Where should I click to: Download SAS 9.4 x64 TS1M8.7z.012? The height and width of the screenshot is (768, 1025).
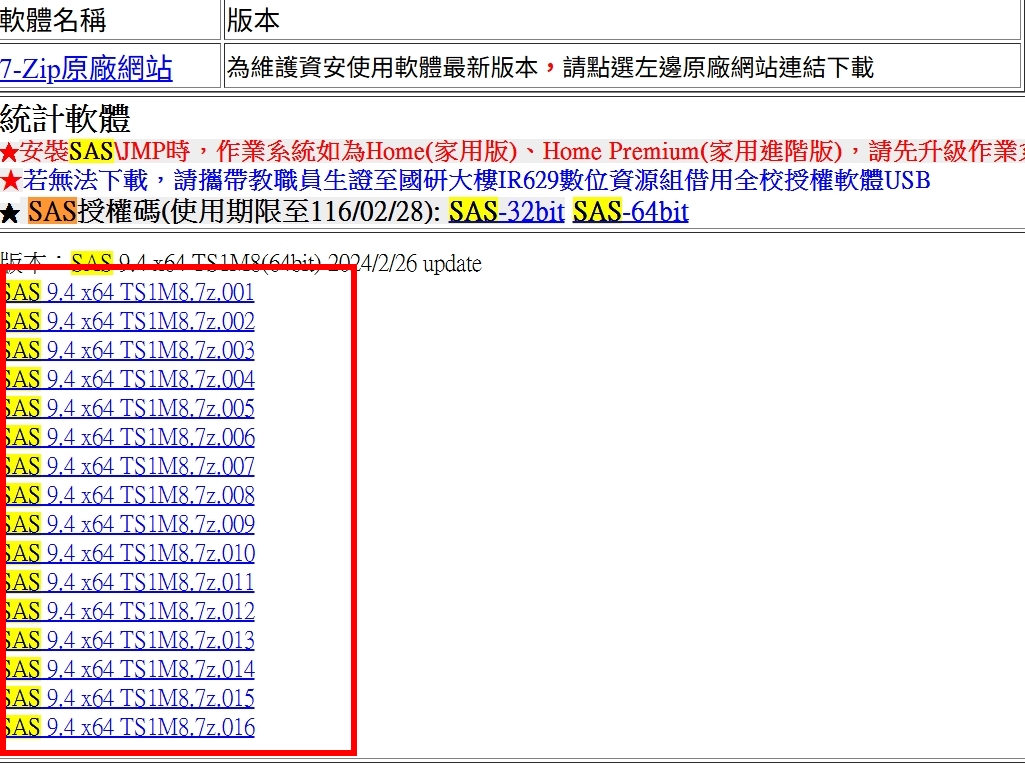click(x=130, y=611)
